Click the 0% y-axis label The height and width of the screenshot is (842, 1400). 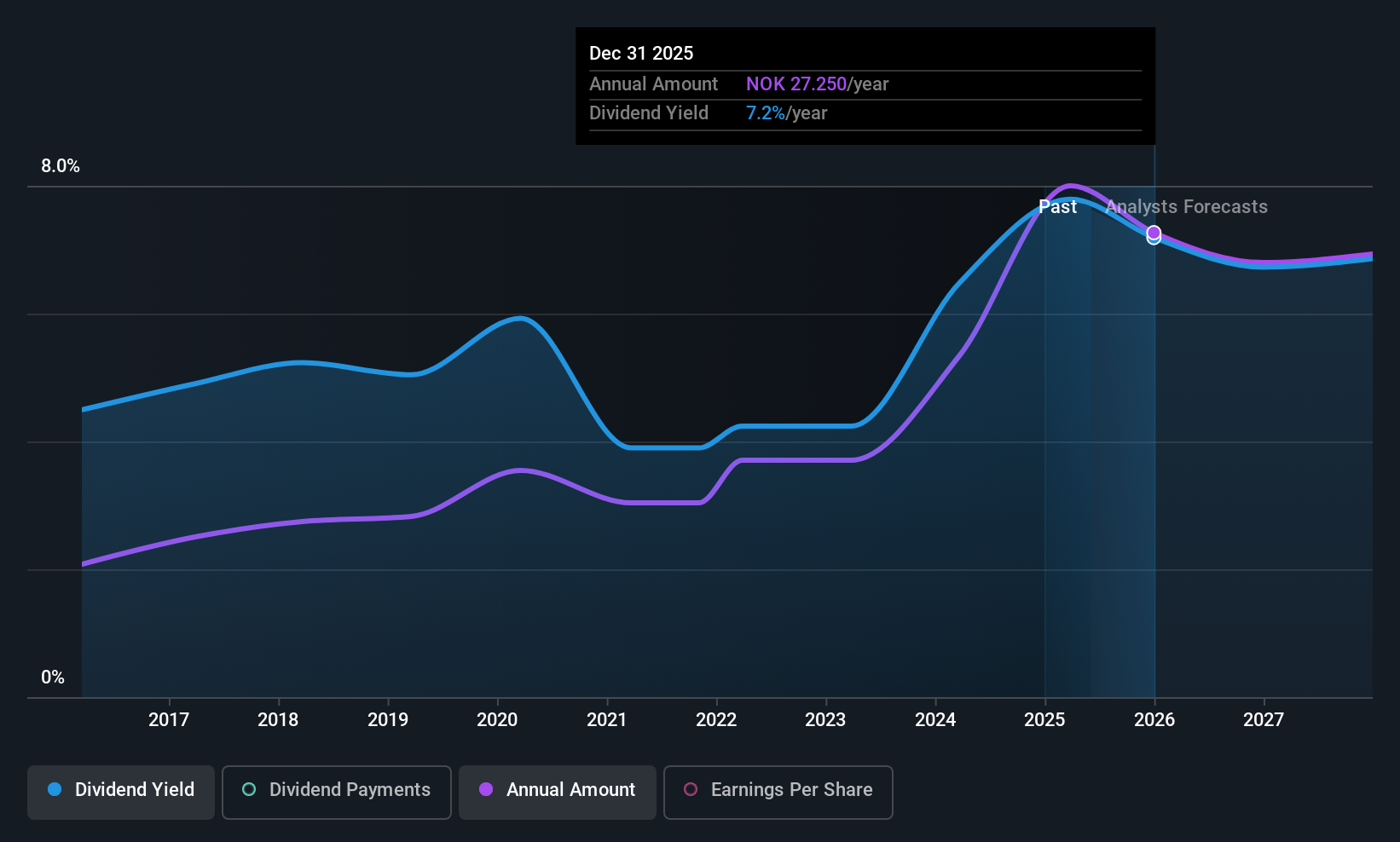point(53,678)
